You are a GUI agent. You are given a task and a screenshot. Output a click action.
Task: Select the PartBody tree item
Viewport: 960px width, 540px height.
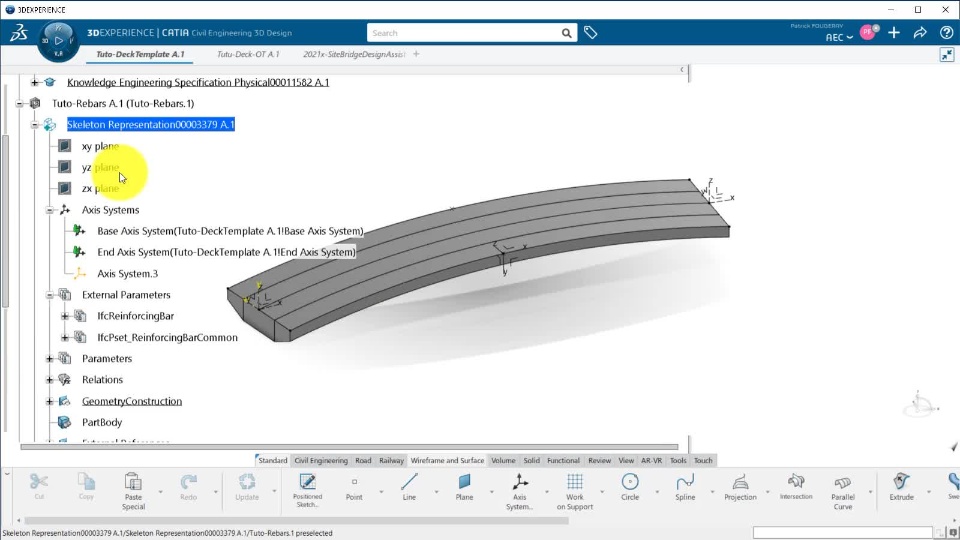102,422
